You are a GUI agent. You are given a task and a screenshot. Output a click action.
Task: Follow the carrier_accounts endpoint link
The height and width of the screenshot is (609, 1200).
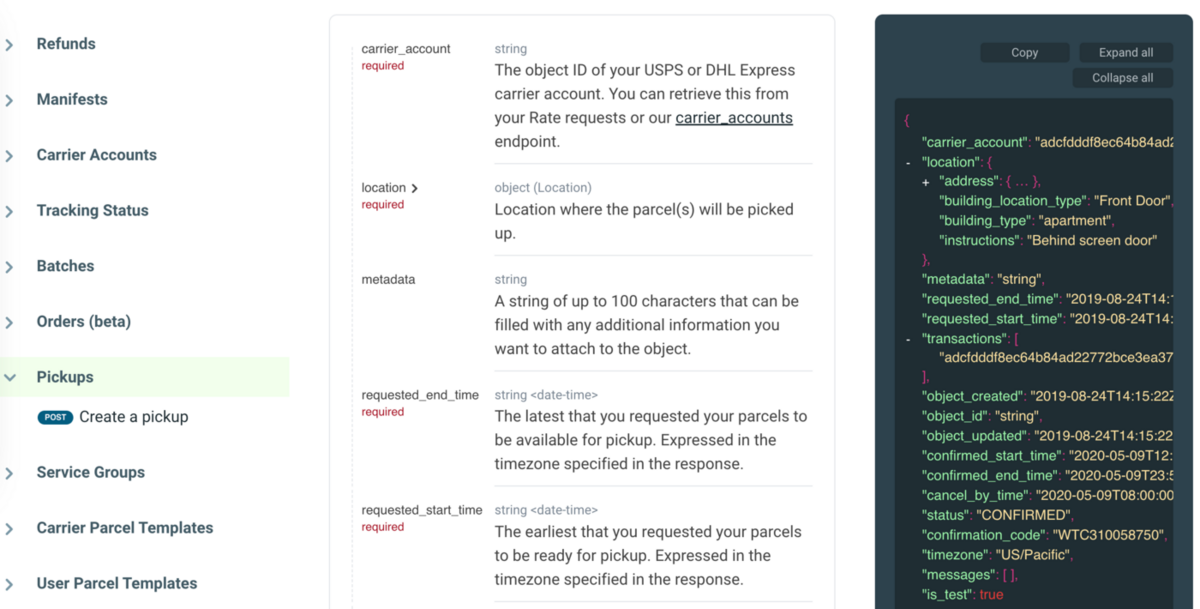734,118
